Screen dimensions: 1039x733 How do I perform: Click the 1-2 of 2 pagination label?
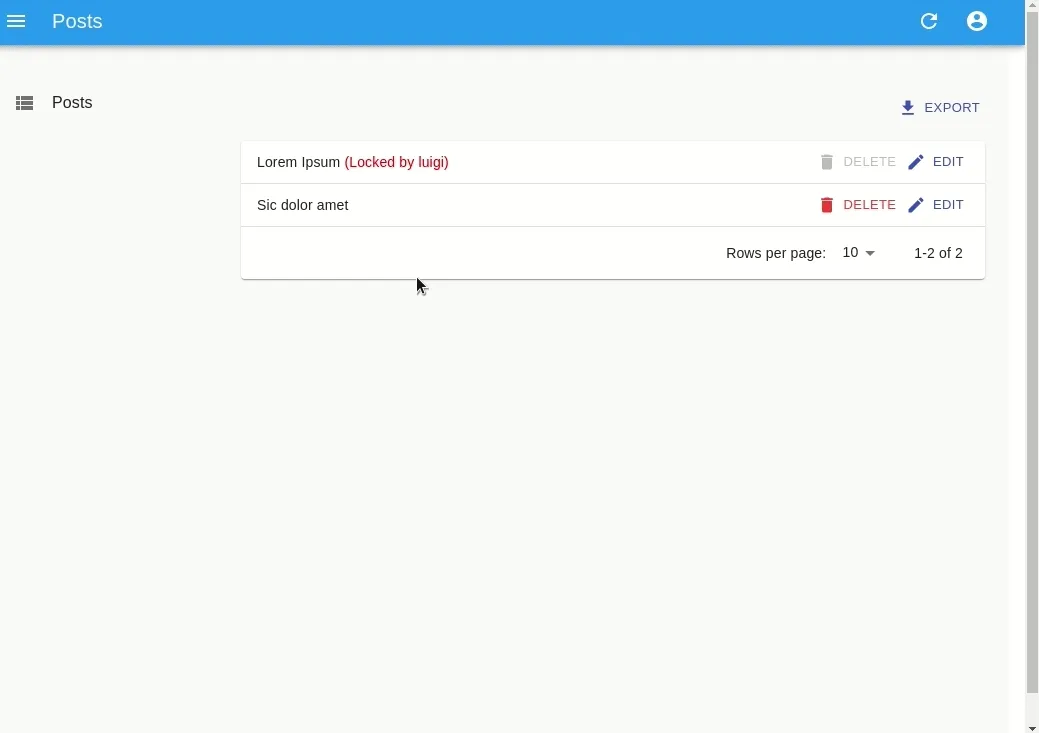(938, 253)
